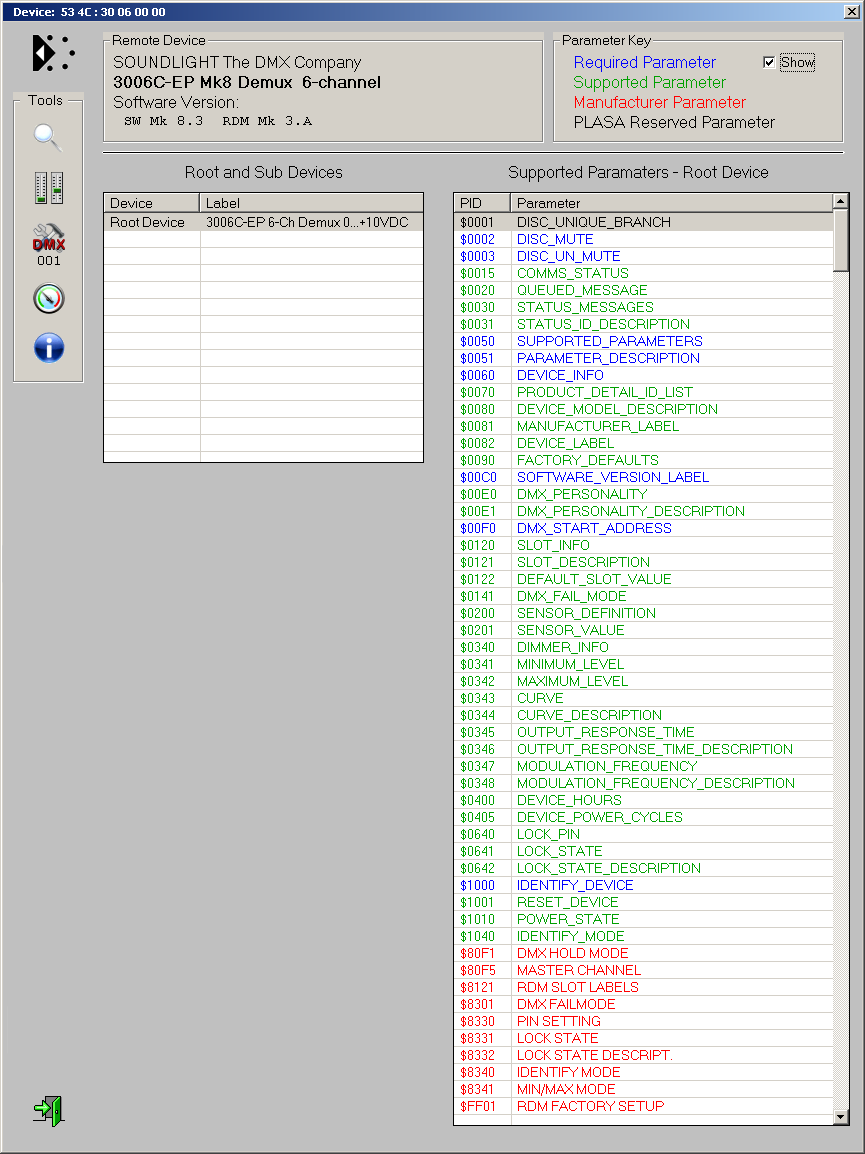Click the green exit door icon
The height and width of the screenshot is (1154, 865).
tap(48, 1110)
